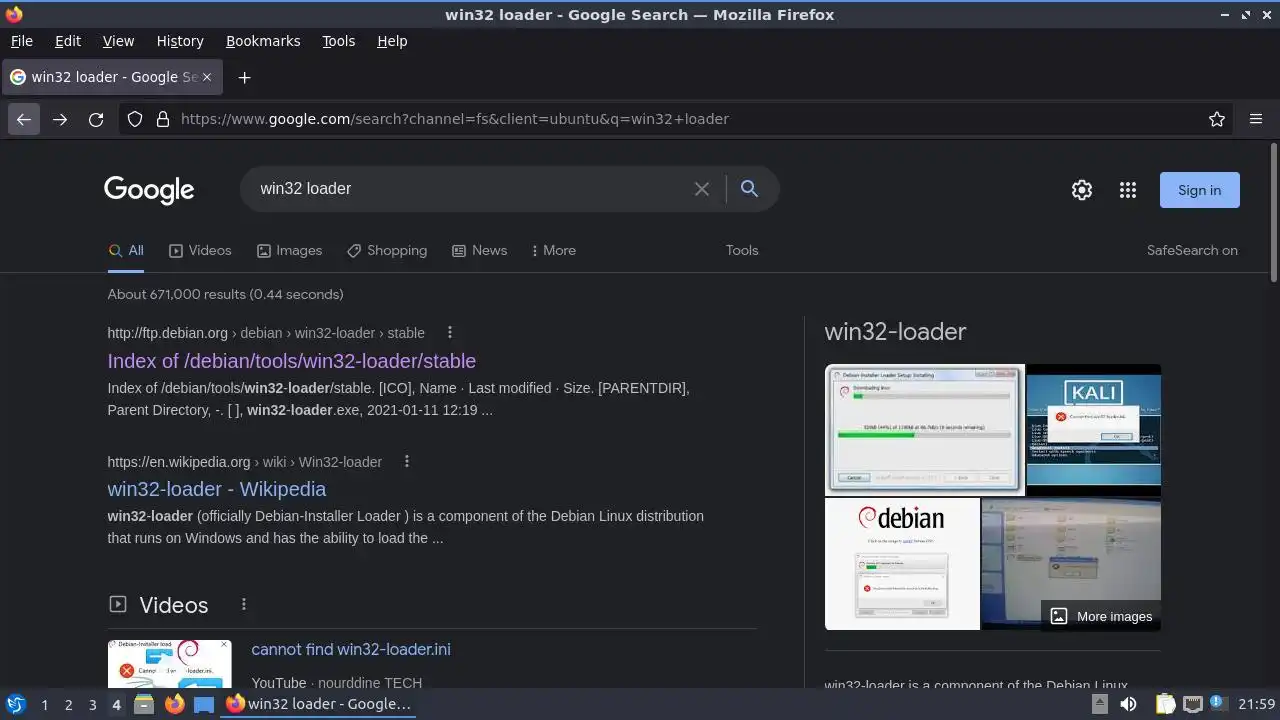Close the win32 loader tab
Screen dimensions: 1280x720
207,77
